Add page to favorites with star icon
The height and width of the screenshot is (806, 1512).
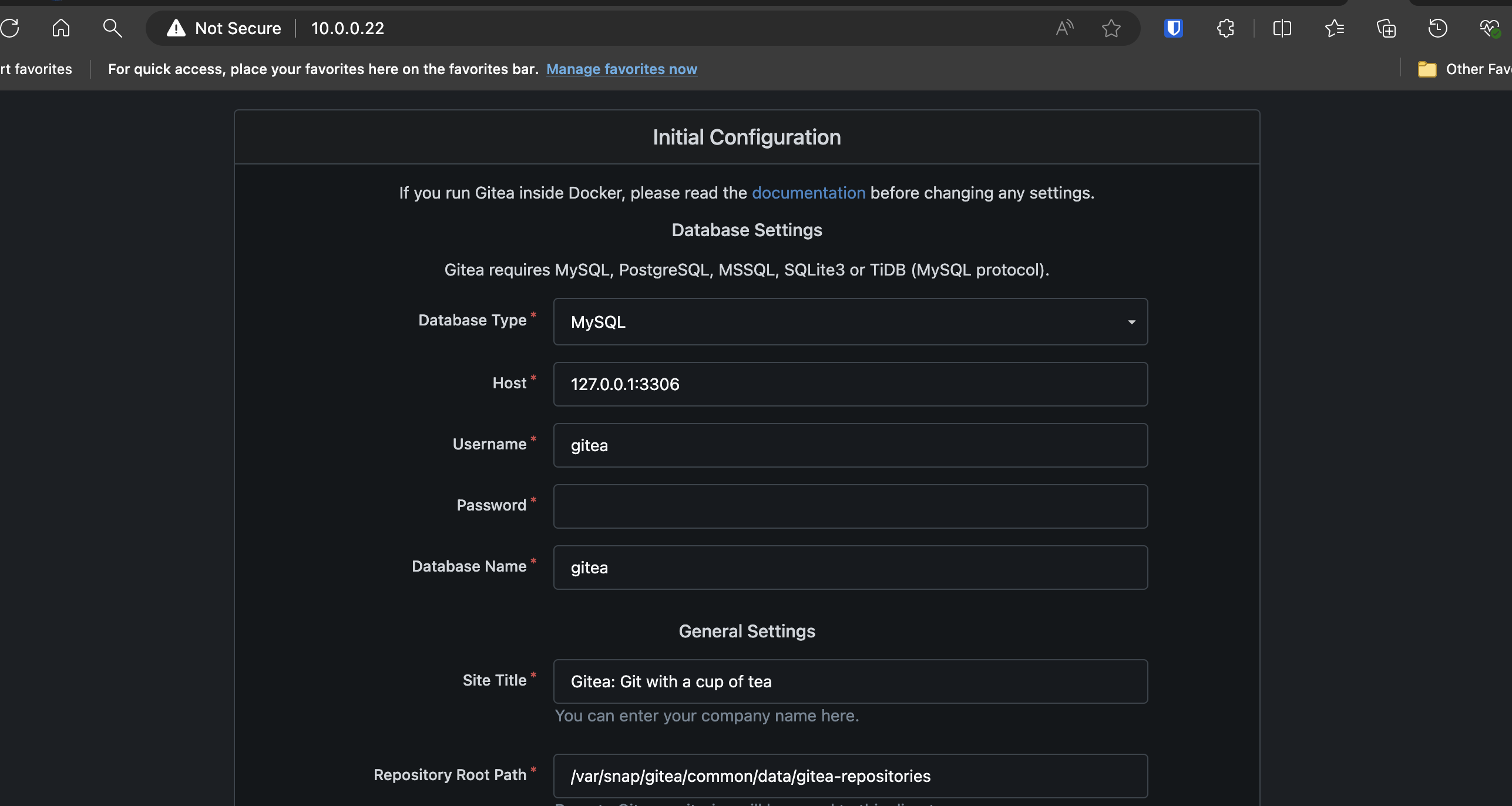pyautogui.click(x=1111, y=28)
